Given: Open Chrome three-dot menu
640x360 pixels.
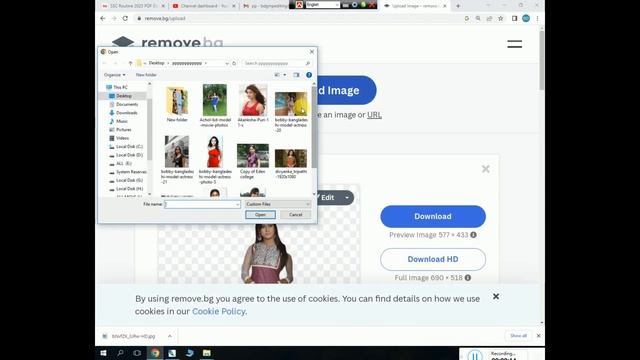Looking at the screenshot, I should coord(537,18).
